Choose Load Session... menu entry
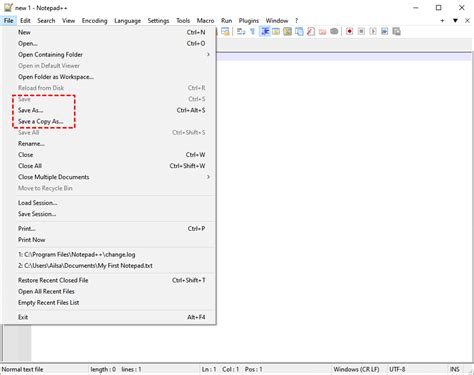 click(109, 203)
